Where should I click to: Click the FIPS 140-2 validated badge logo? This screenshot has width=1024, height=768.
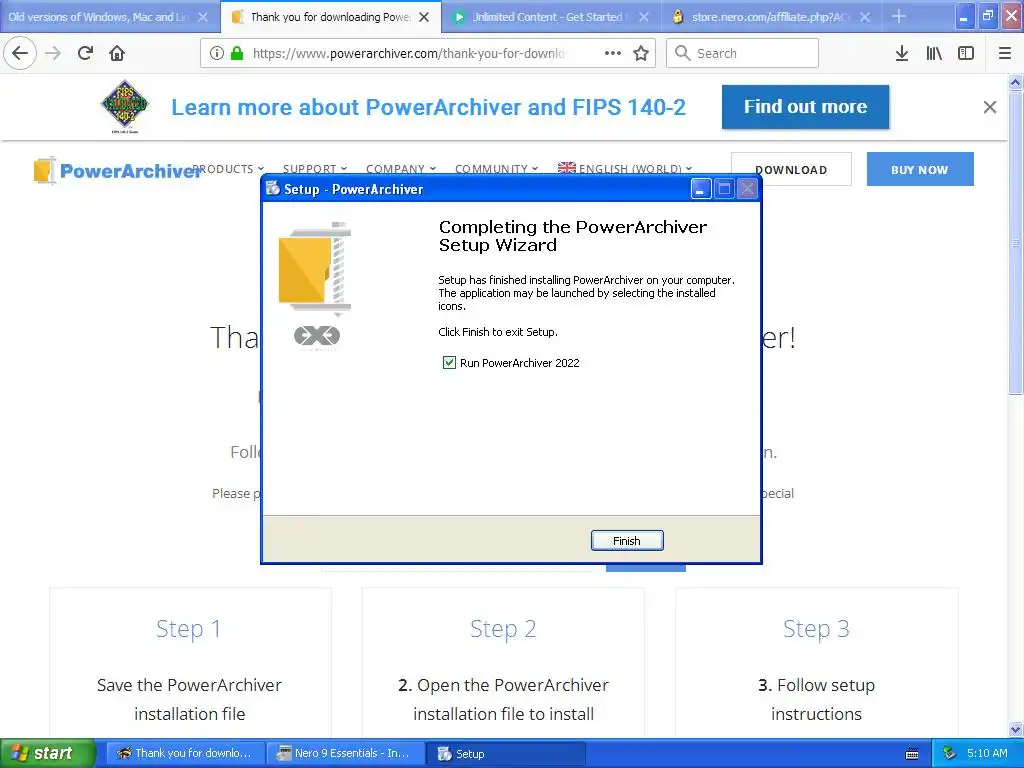[x=125, y=106]
